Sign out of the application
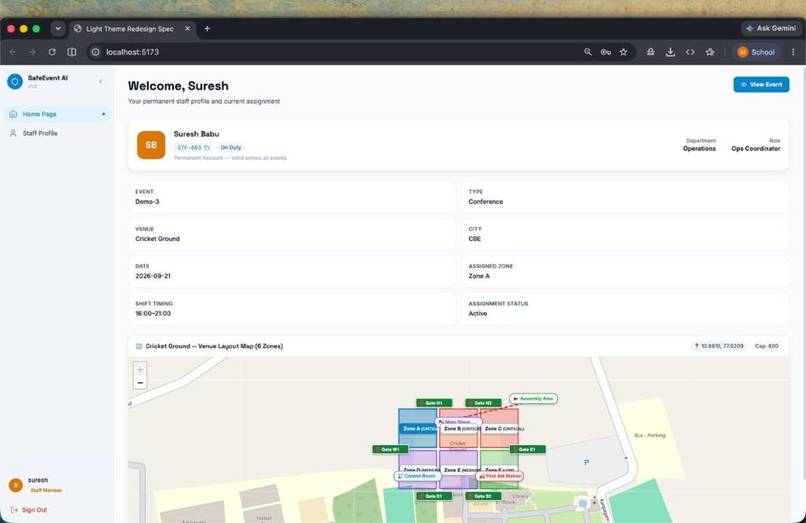 coord(29,510)
